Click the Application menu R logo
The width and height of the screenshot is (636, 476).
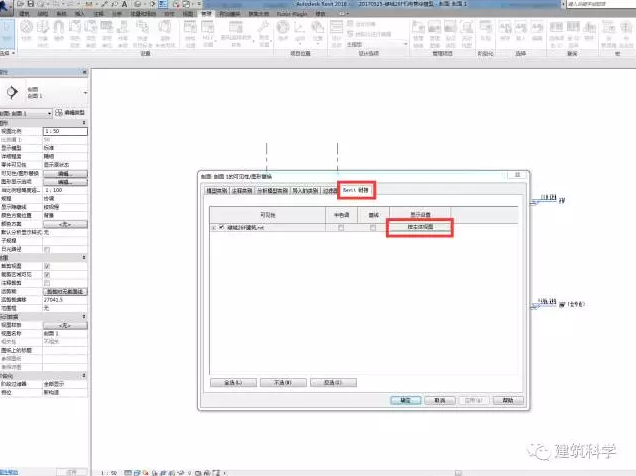6,6
